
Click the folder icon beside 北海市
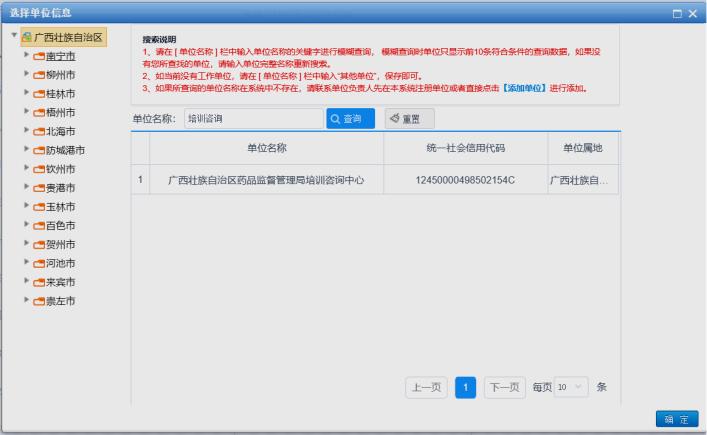click(x=39, y=131)
